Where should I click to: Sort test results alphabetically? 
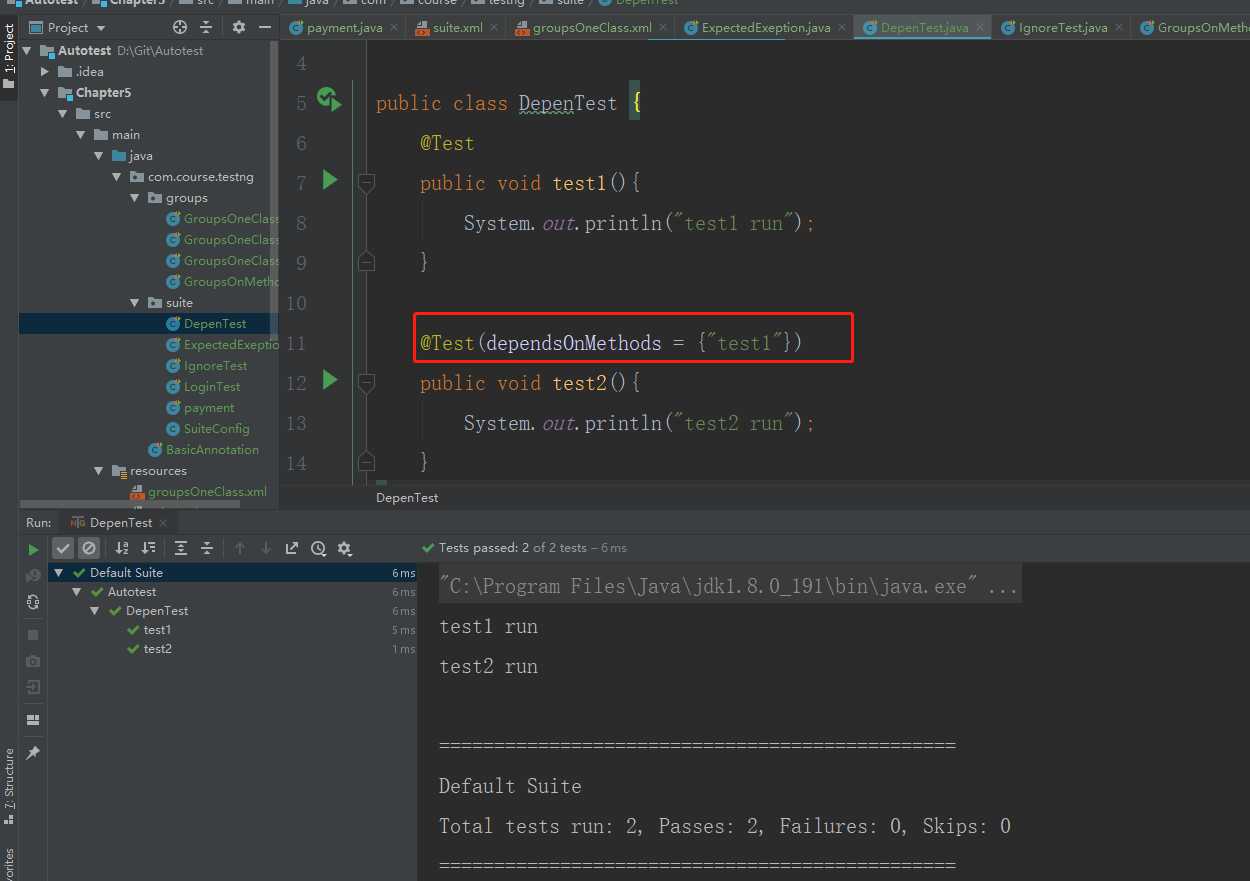pos(122,548)
